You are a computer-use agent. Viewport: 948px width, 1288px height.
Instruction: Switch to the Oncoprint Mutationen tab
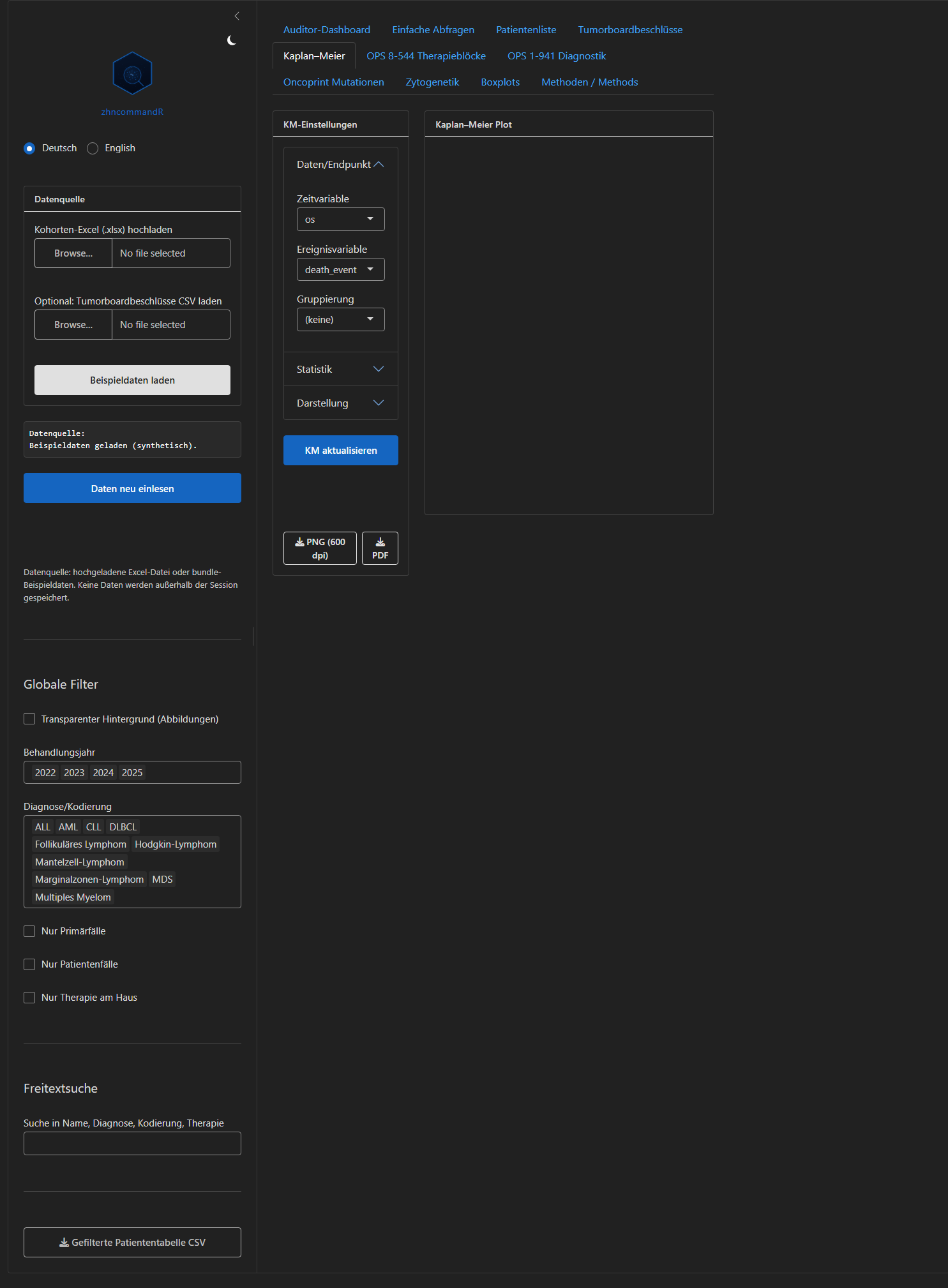333,82
